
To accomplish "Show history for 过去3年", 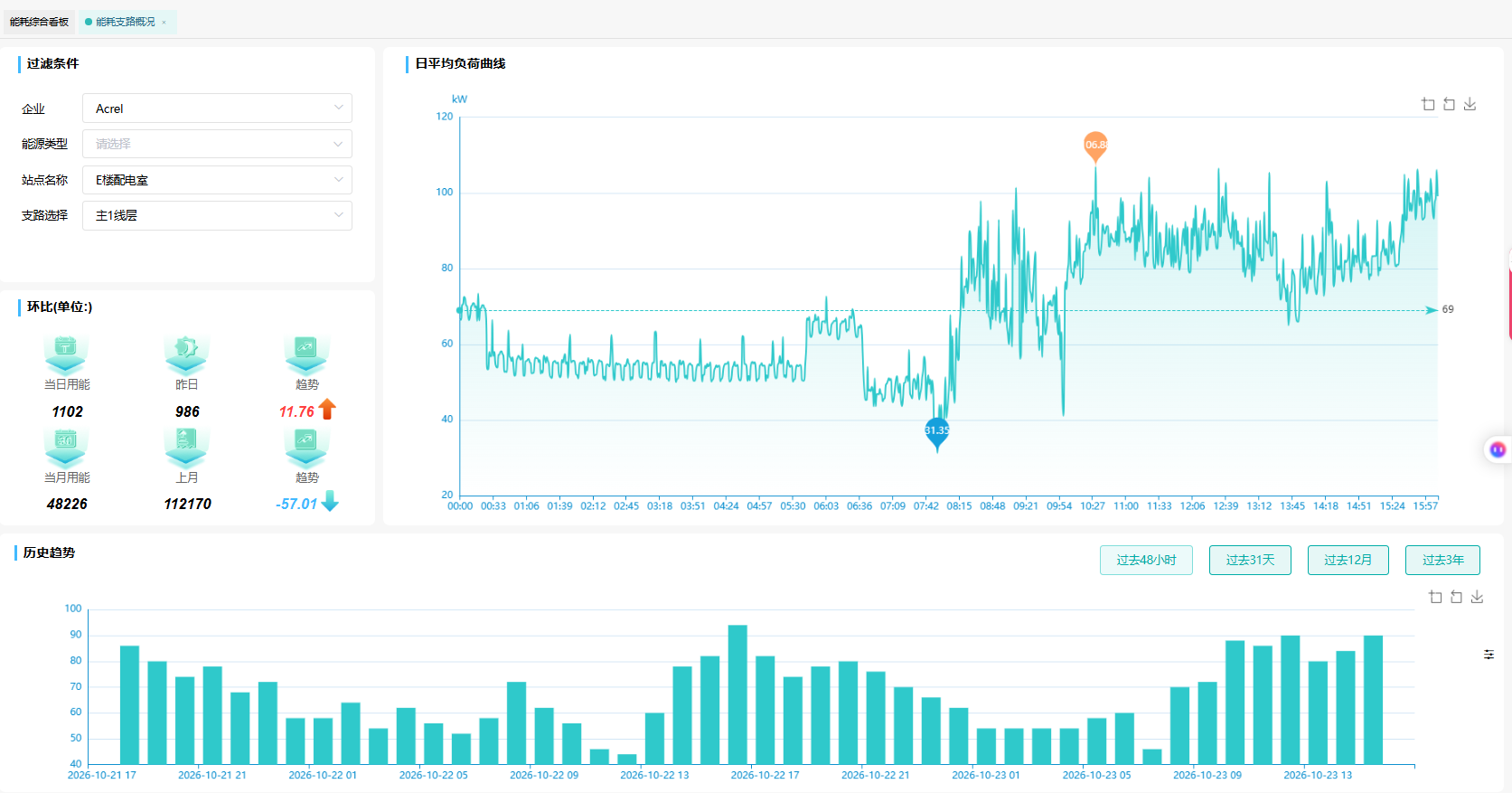I will pos(1442,560).
